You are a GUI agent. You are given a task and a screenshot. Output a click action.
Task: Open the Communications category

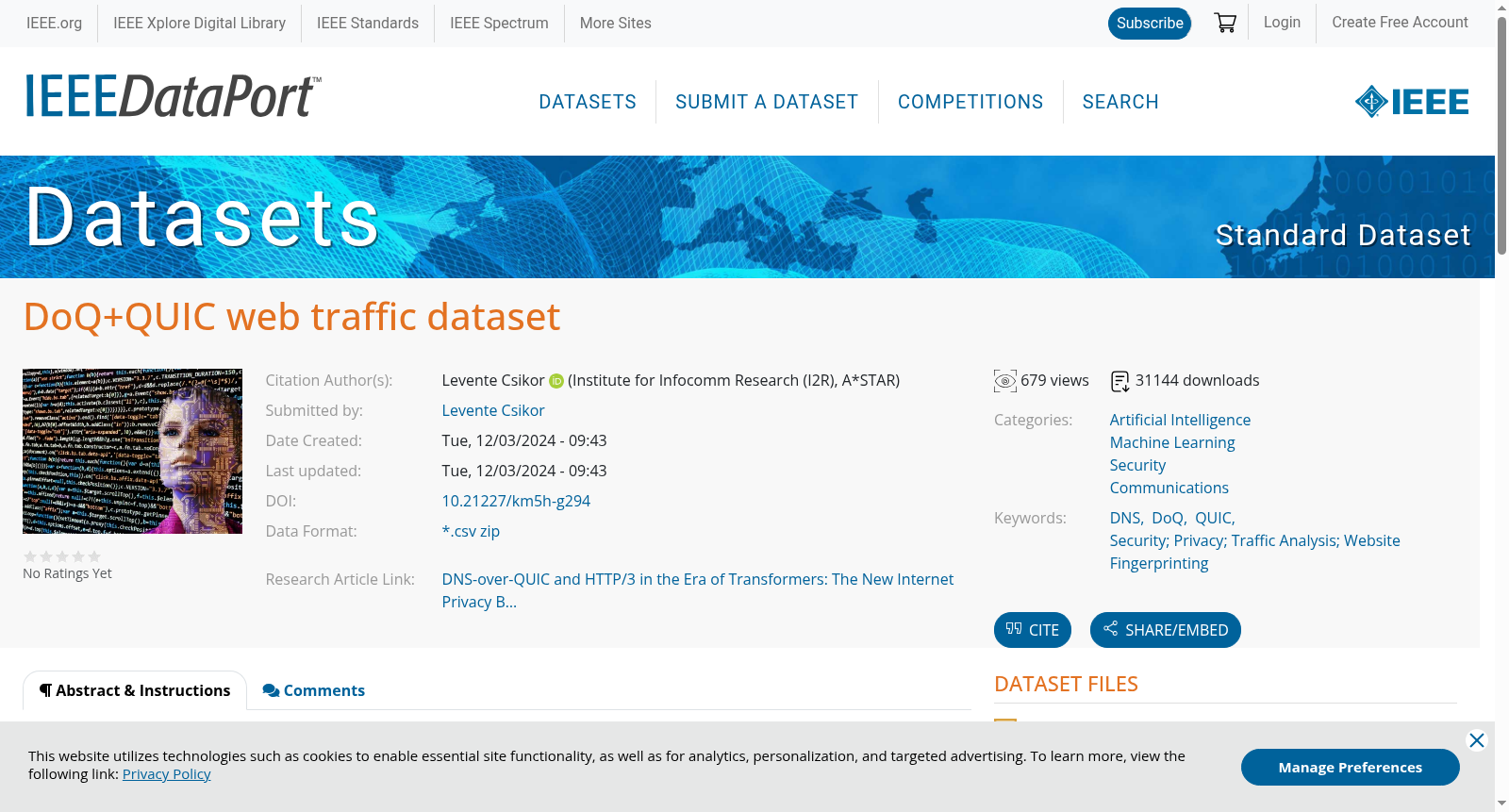pyautogui.click(x=1169, y=489)
